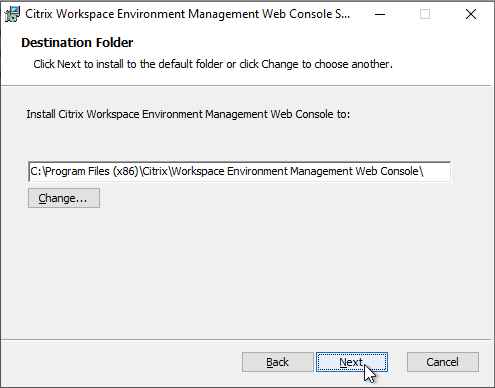Click the word 'Citrix' in the install path
The width and height of the screenshot is (495, 388).
(155, 171)
